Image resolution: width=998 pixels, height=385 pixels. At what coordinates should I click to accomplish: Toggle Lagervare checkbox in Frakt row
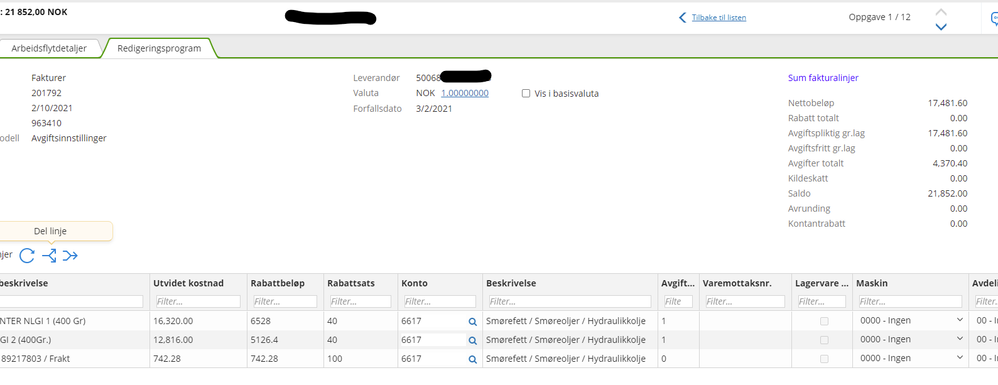[824, 359]
